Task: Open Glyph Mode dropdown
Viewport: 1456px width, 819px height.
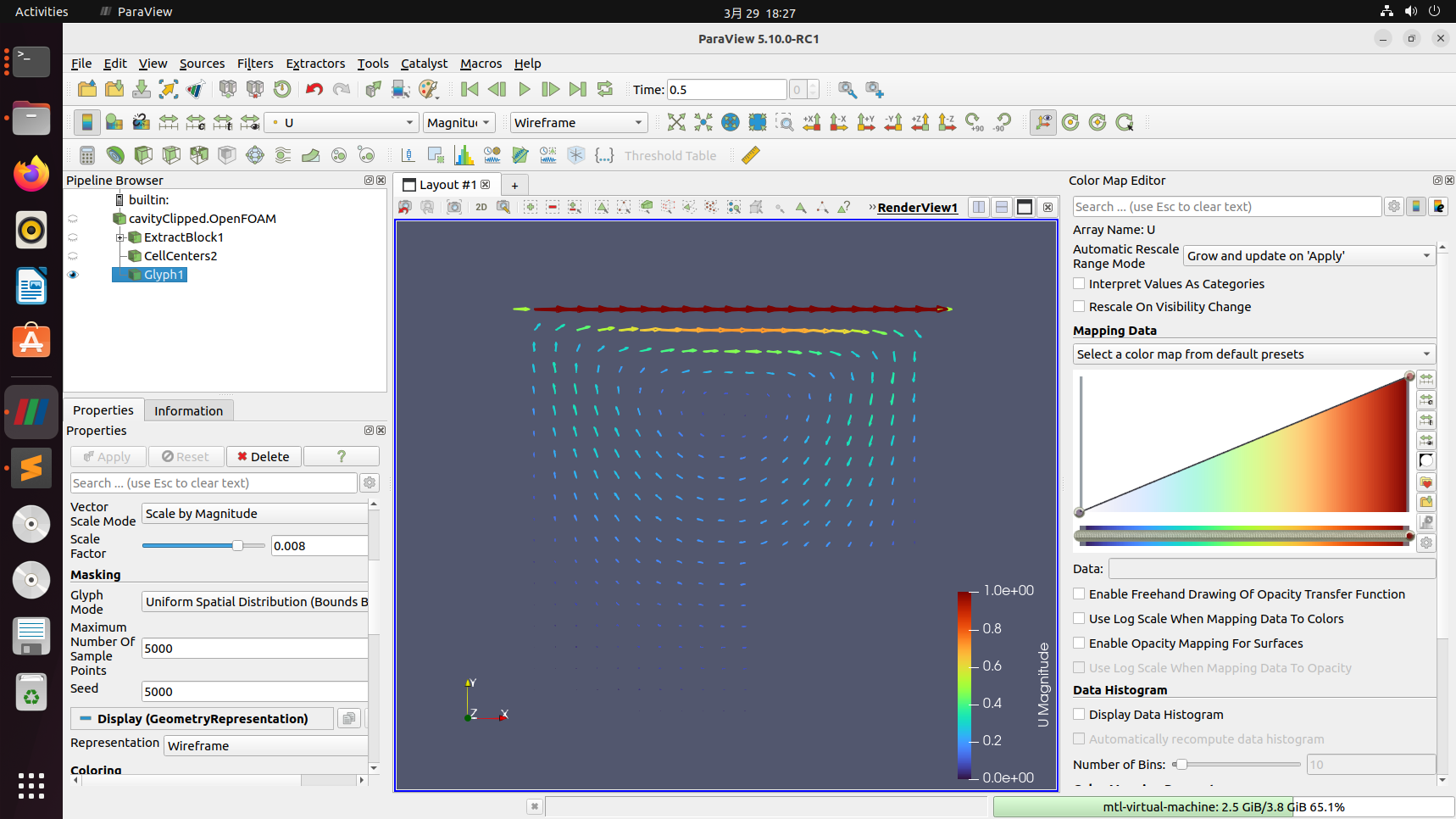Action: tap(254, 602)
